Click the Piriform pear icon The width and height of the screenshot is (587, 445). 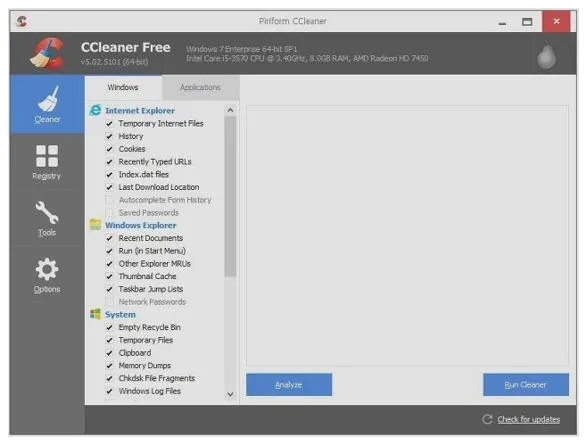[546, 55]
